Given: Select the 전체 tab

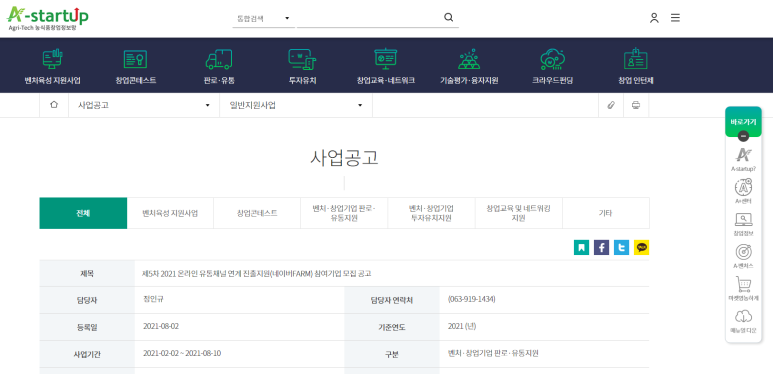Looking at the screenshot, I should tap(83, 213).
